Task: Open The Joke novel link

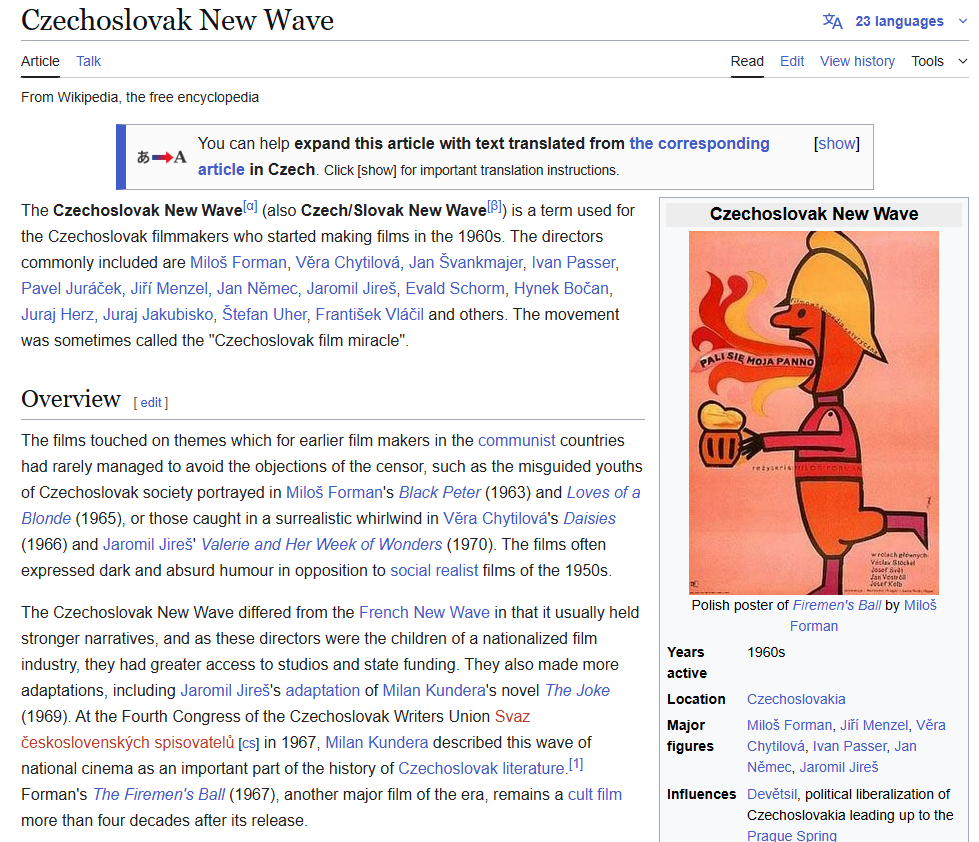Action: tap(578, 690)
